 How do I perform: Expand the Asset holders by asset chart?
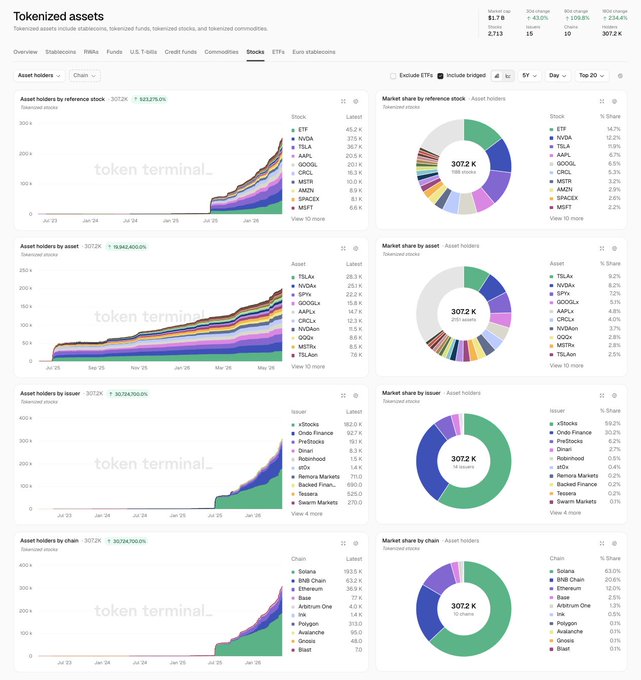343,248
